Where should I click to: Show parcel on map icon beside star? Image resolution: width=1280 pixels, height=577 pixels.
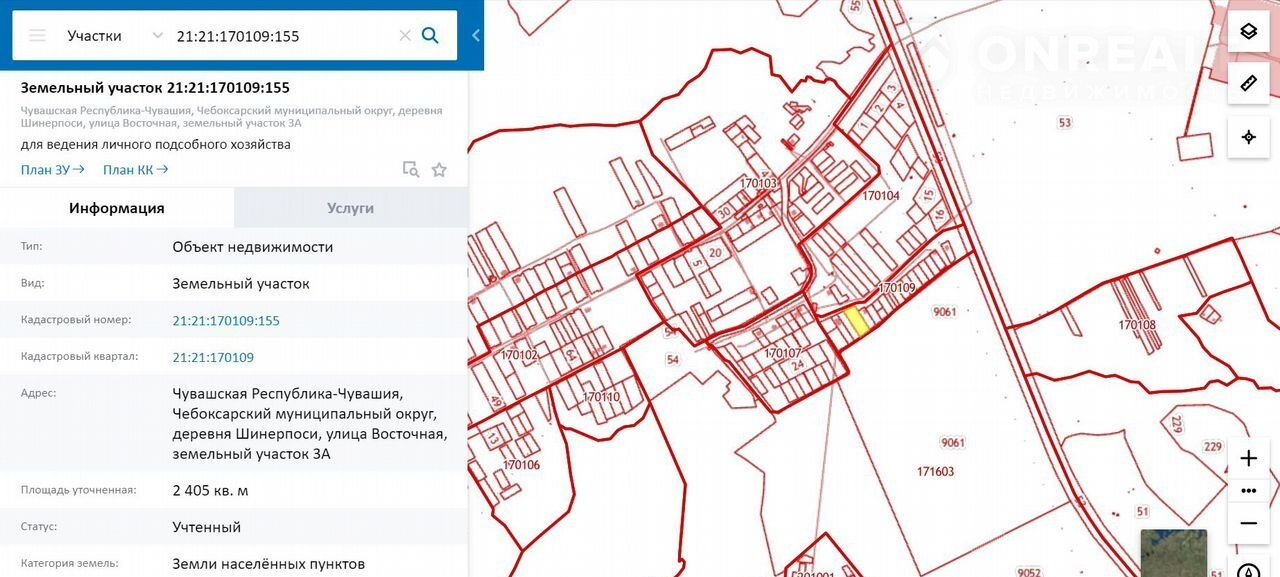click(x=410, y=170)
